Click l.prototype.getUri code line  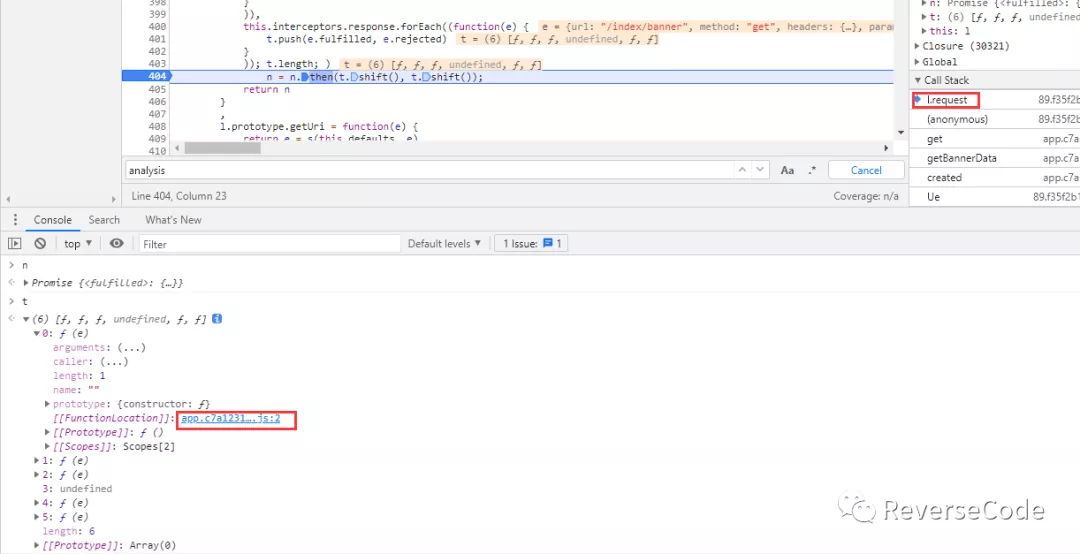[320, 127]
